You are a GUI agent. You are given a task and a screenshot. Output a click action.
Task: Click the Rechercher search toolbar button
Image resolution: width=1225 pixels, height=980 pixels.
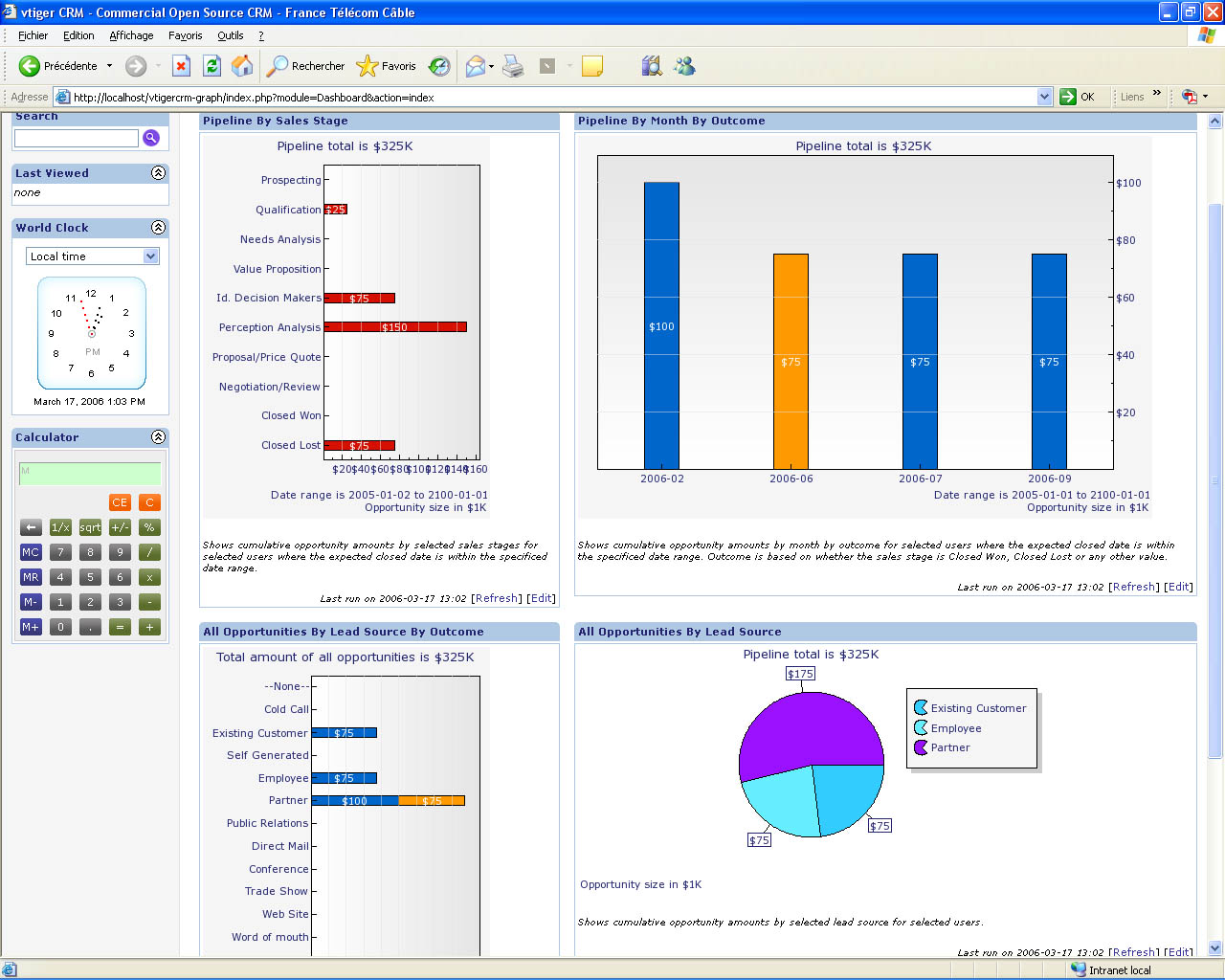[305, 66]
